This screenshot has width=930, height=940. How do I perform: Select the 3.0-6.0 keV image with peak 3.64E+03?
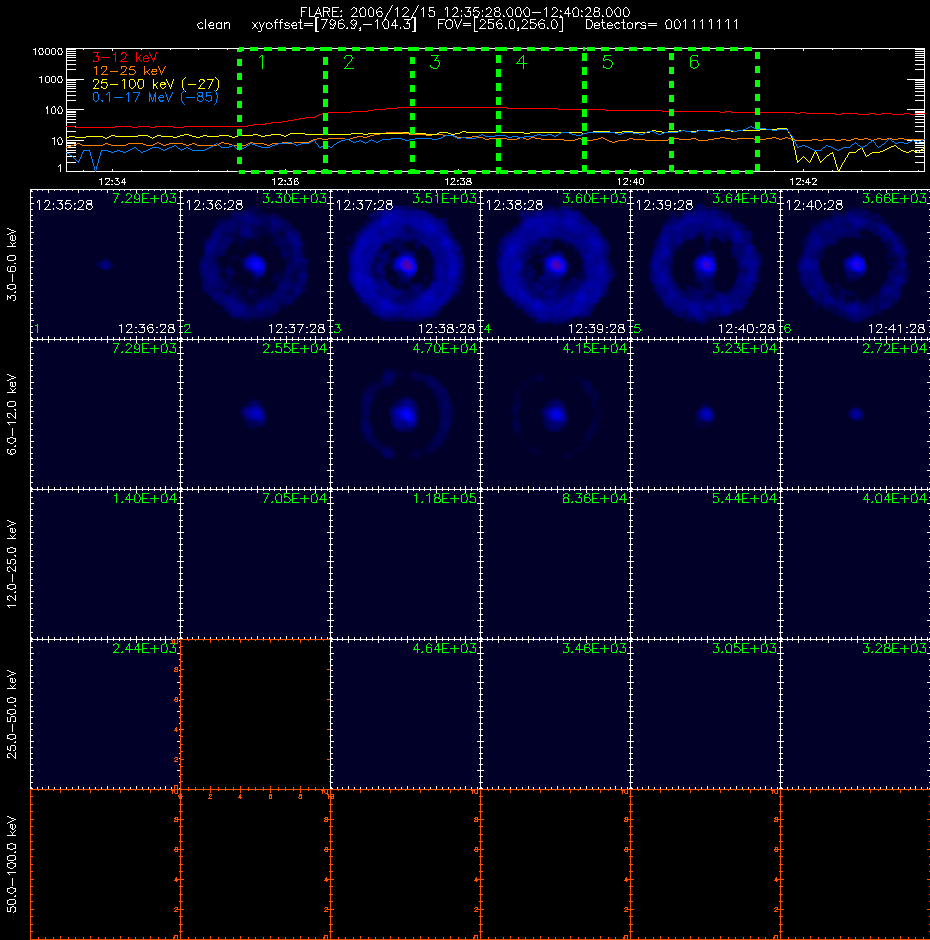coord(705,264)
